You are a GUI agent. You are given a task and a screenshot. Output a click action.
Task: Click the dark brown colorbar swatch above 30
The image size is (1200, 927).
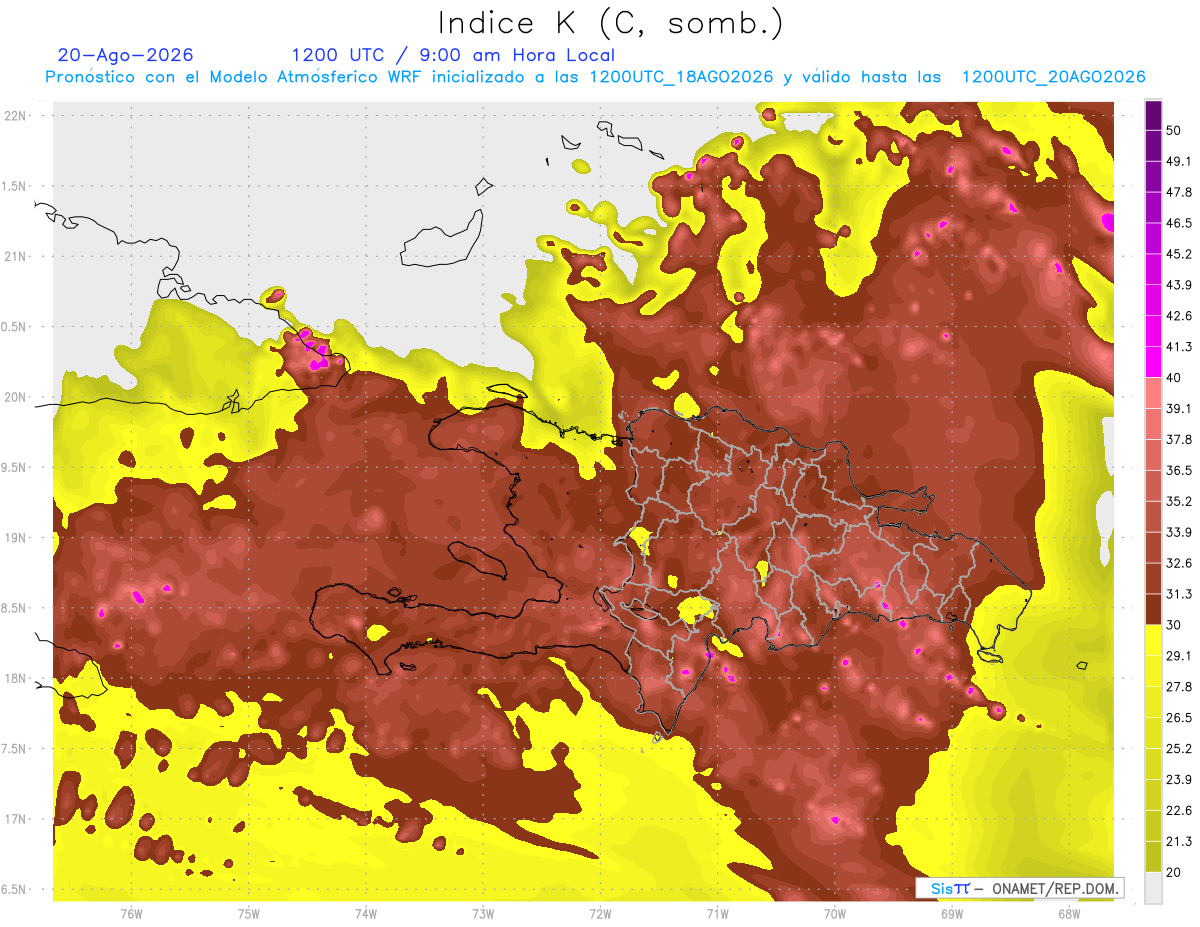coord(1153,610)
